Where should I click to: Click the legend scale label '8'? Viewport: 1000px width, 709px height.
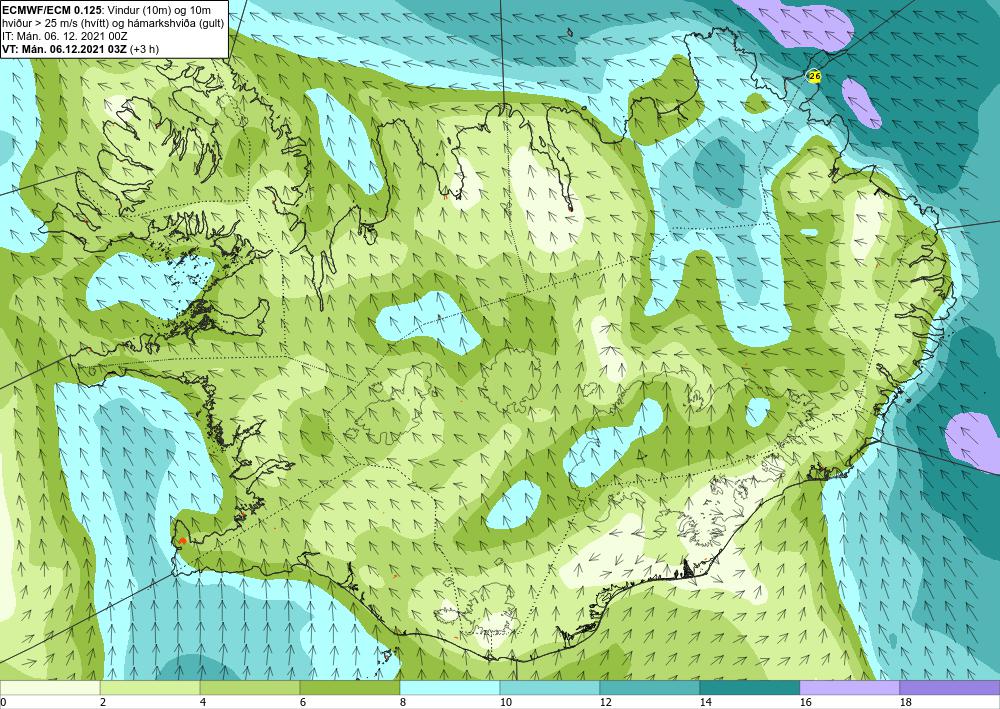pyautogui.click(x=402, y=703)
